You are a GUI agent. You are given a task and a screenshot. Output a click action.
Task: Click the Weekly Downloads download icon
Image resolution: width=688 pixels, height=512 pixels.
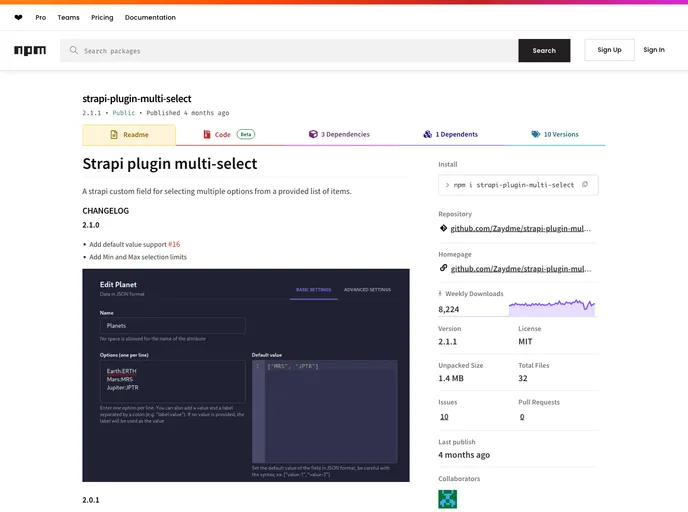[440, 294]
